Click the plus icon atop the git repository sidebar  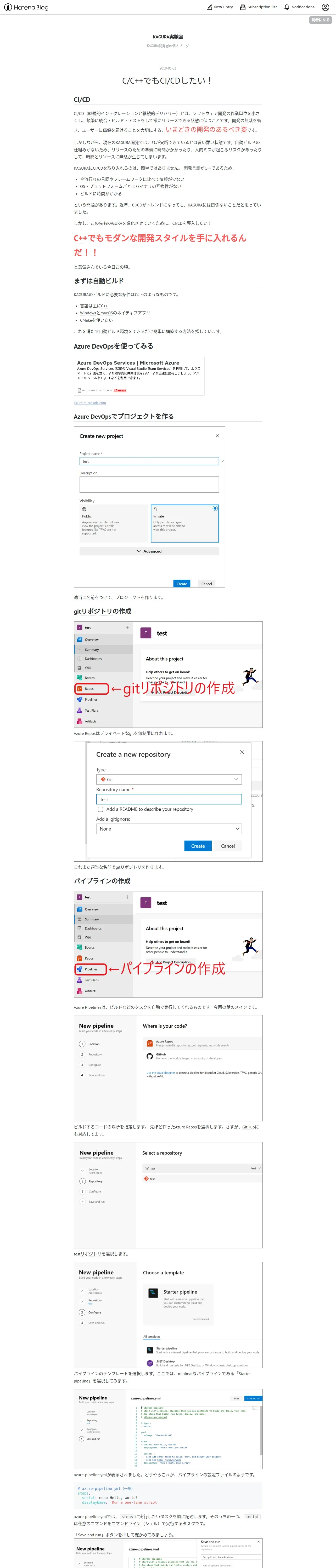[127, 627]
